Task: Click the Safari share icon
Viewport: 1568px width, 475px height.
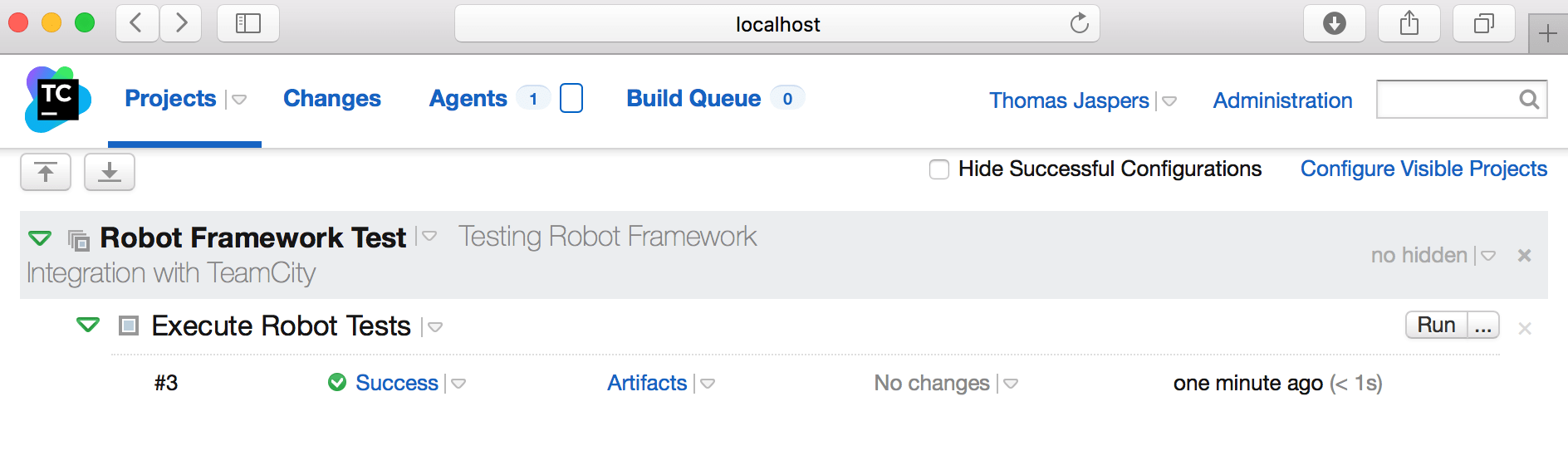Action: pyautogui.click(x=1409, y=23)
